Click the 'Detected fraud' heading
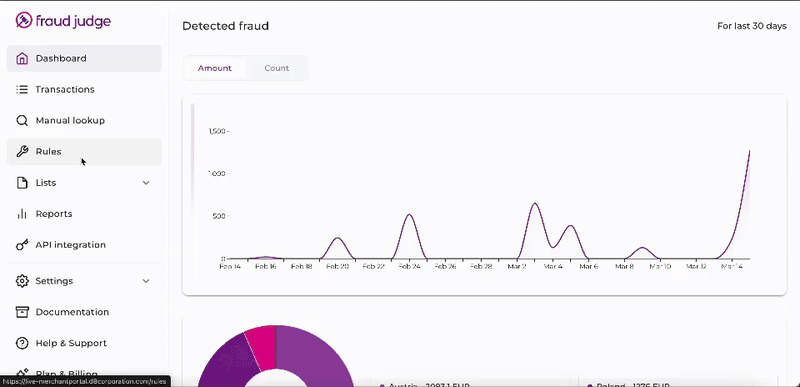 click(x=226, y=26)
